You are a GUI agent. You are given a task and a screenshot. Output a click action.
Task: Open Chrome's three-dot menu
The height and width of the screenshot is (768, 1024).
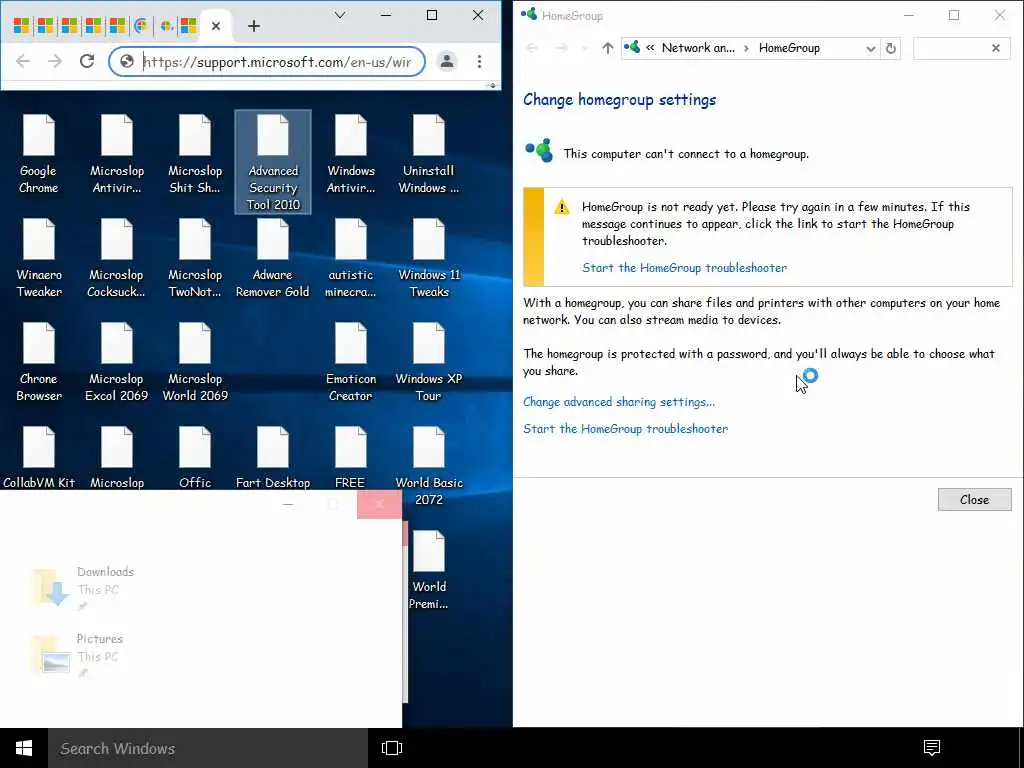pyautogui.click(x=479, y=61)
